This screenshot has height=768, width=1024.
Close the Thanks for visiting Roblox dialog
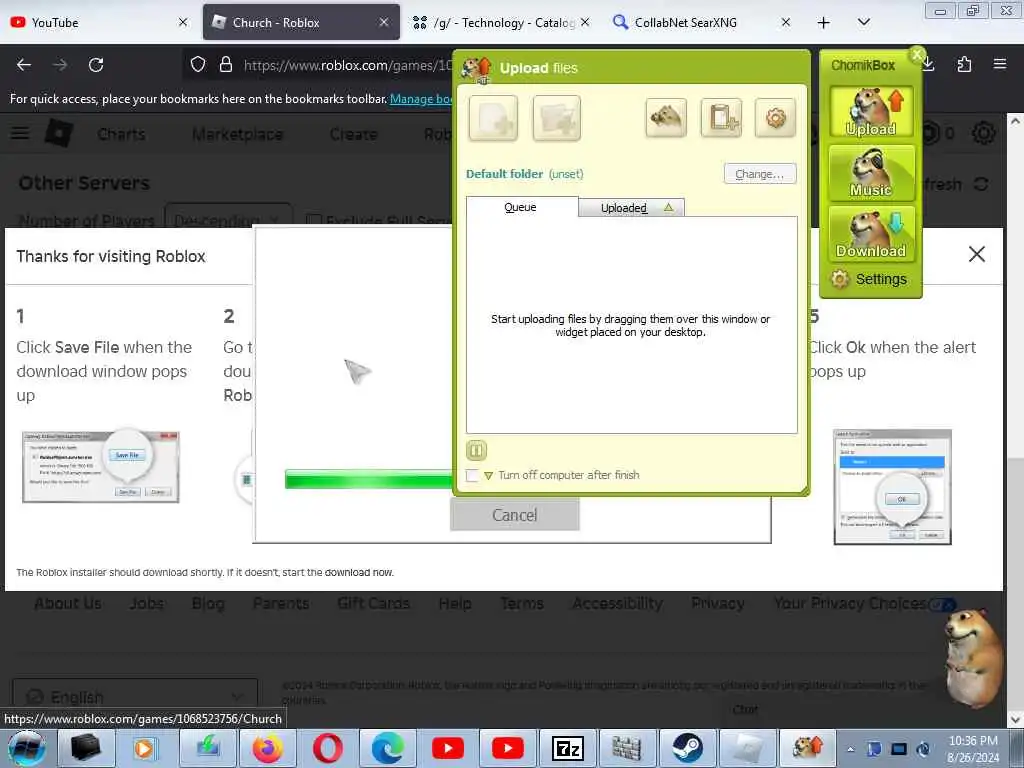(976, 254)
